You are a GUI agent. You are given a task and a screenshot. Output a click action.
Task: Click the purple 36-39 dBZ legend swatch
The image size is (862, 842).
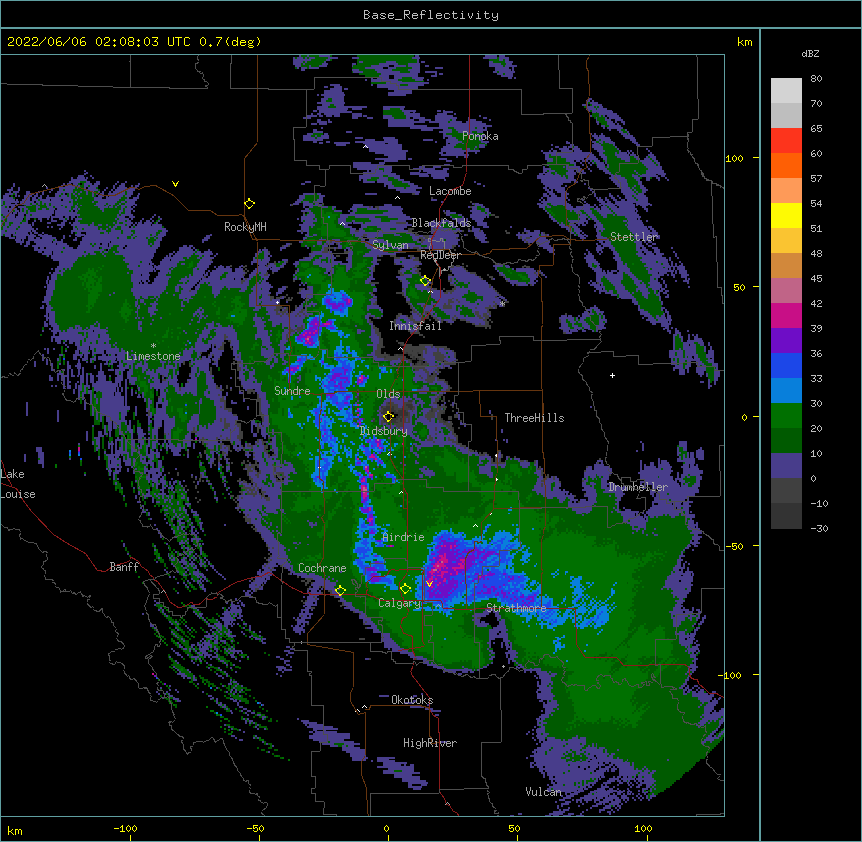(786, 341)
